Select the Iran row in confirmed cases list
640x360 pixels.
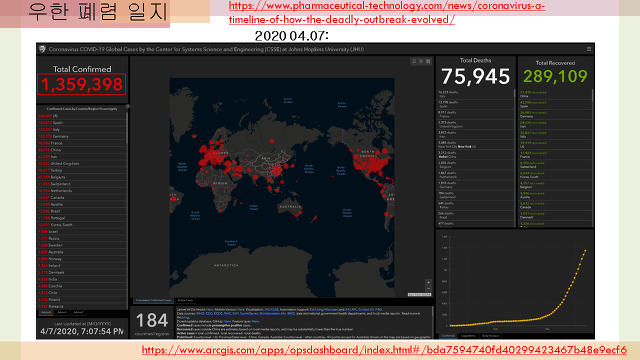click(82, 157)
